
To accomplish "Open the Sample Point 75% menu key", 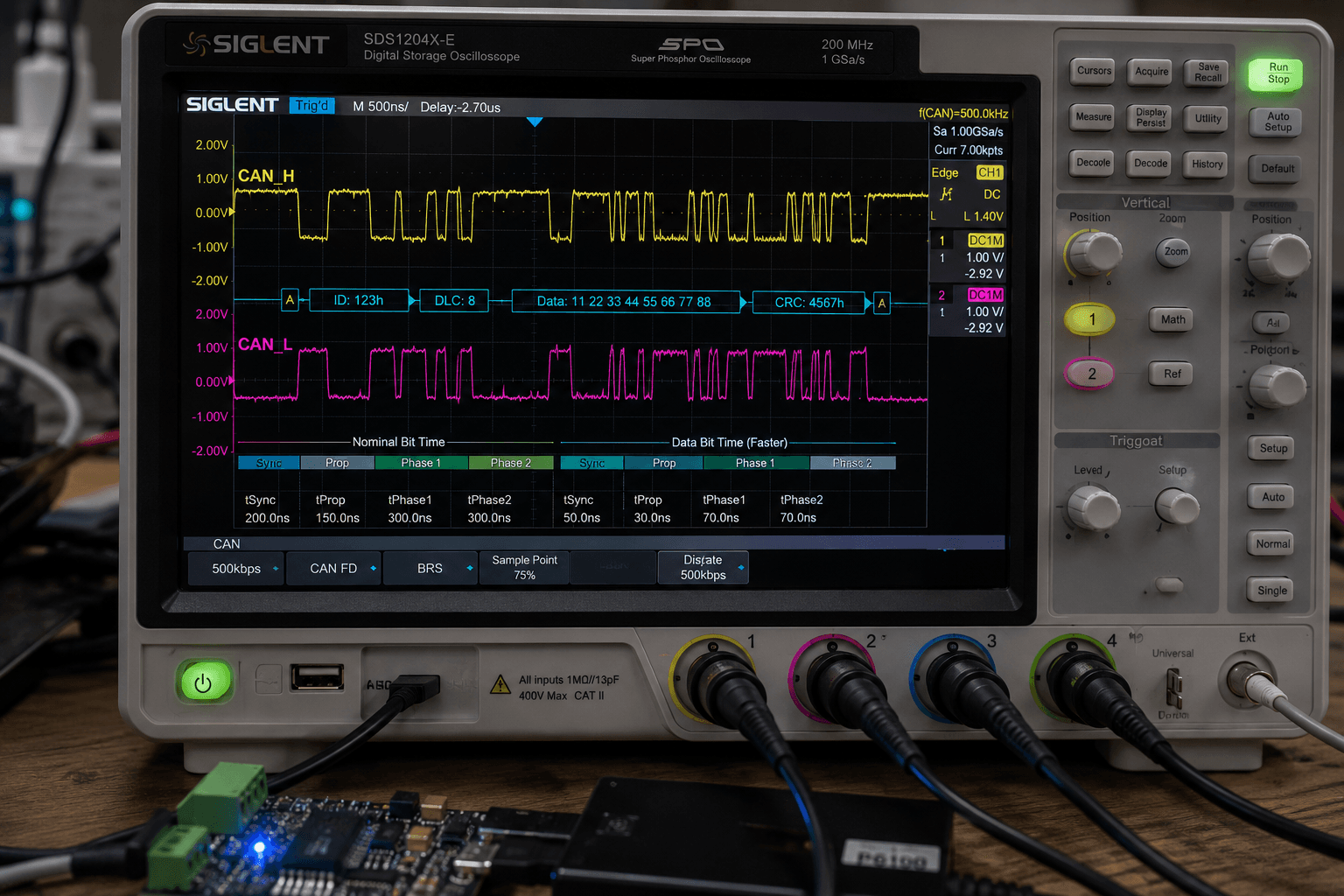I will (524, 568).
